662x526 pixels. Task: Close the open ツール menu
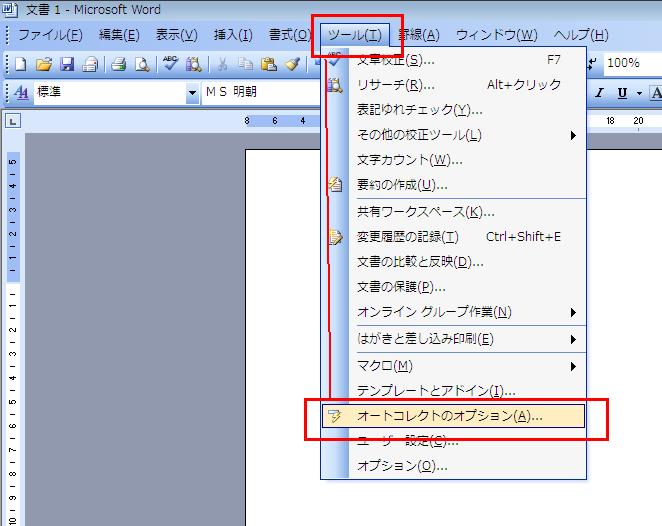click(355, 35)
